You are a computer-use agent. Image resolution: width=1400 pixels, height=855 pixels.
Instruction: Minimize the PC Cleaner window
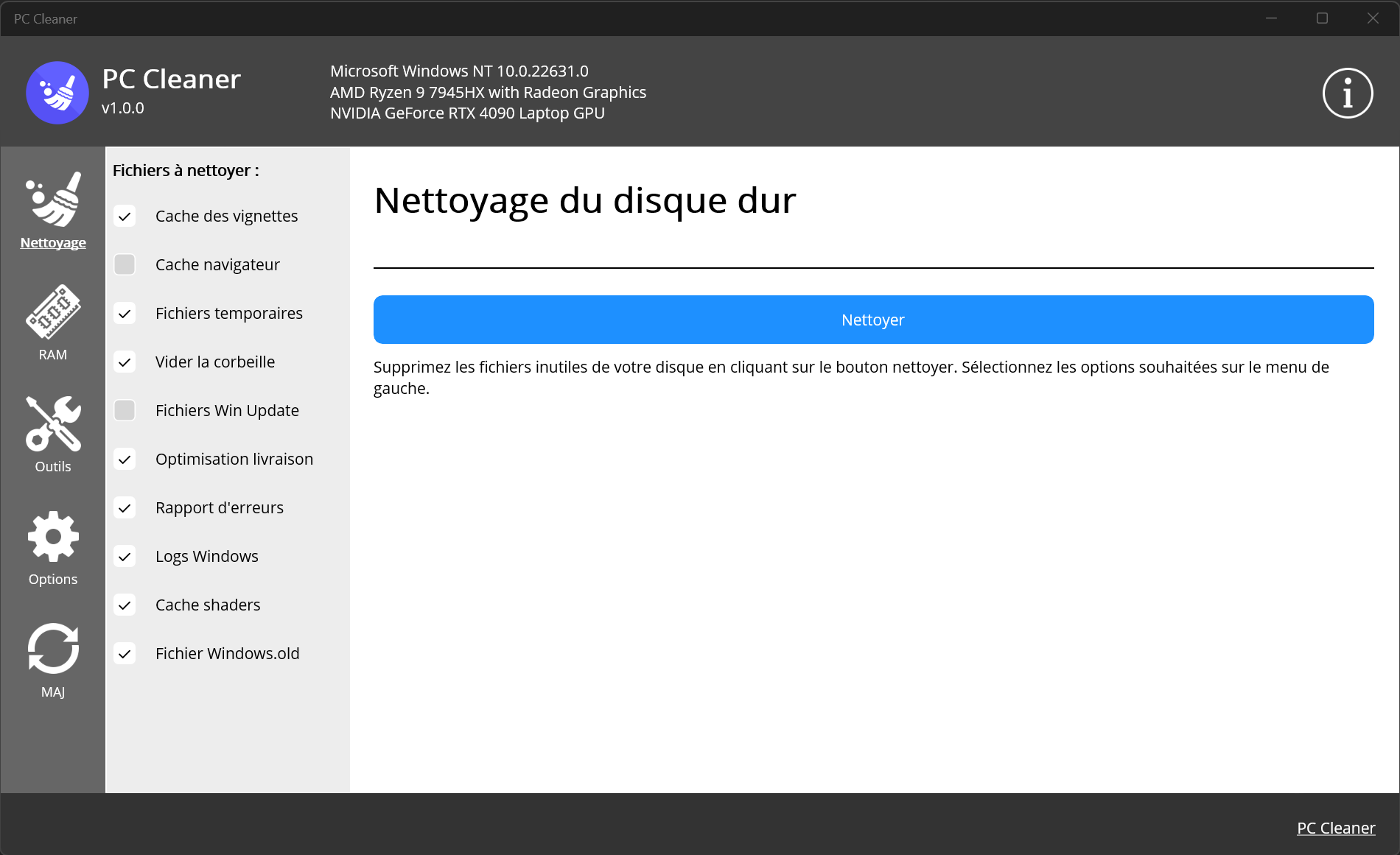[x=1271, y=18]
